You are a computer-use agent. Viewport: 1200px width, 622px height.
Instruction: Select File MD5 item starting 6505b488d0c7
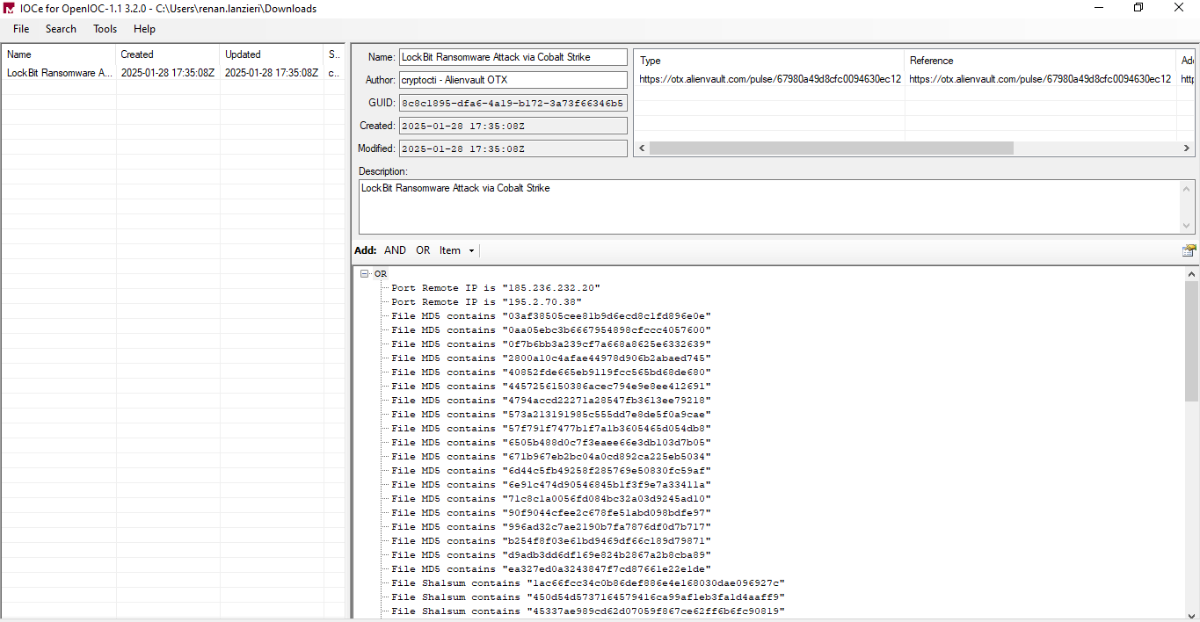coord(551,442)
